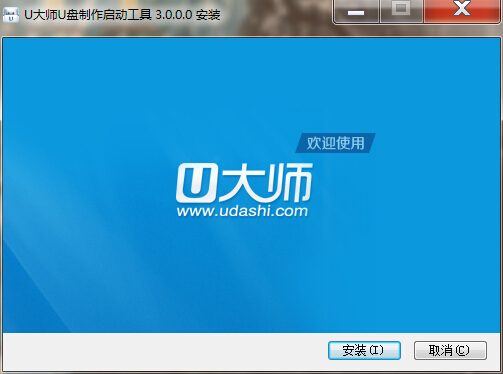Click the title text U大师U盘制作启动工具 3.0.0.0 安装

pos(122,15)
